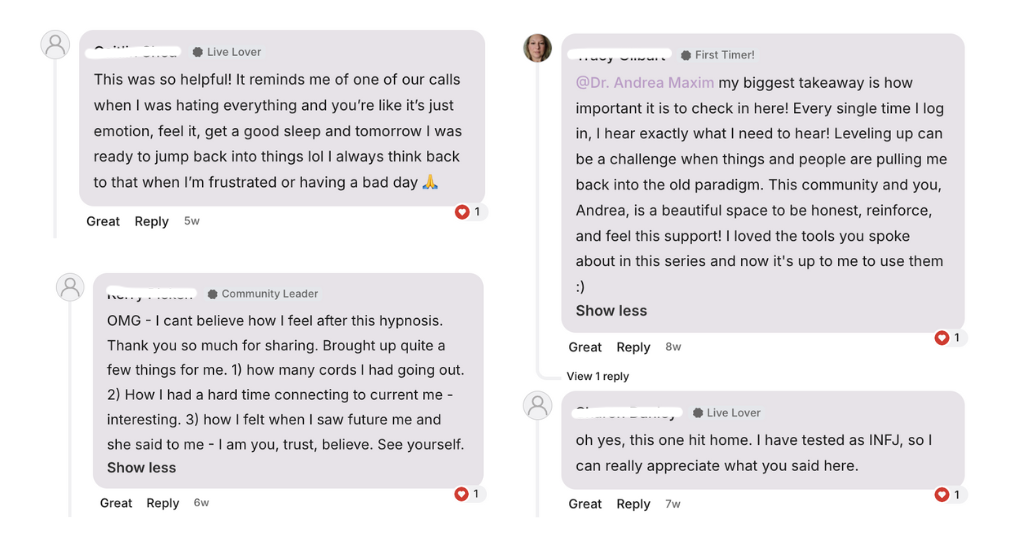Screen dimensions: 1020x540
Task: Expand the View 1 reply thread
Action: tap(597, 376)
